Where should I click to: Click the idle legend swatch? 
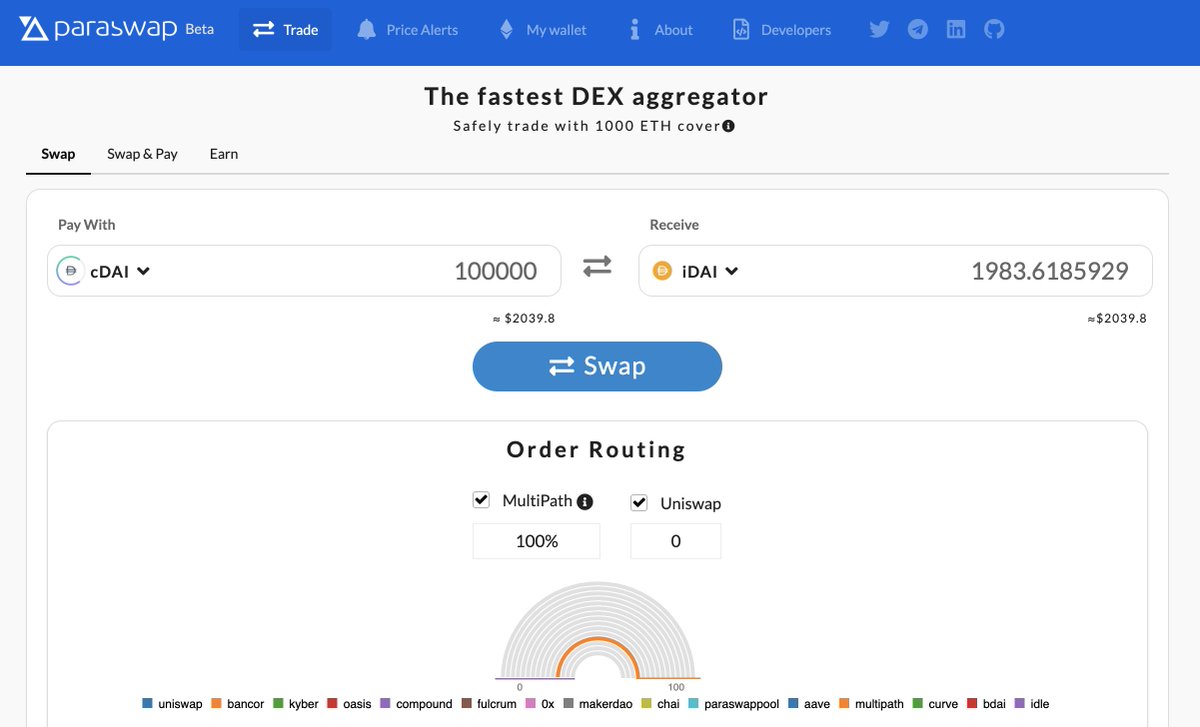[1020, 704]
